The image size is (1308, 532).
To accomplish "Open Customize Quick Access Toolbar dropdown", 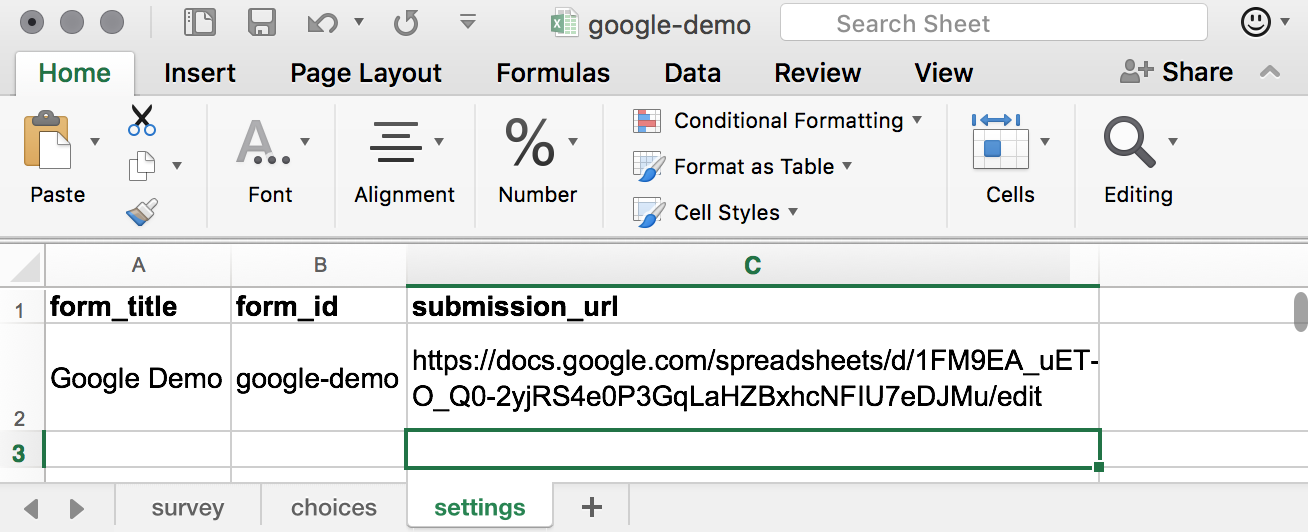I will point(467,22).
